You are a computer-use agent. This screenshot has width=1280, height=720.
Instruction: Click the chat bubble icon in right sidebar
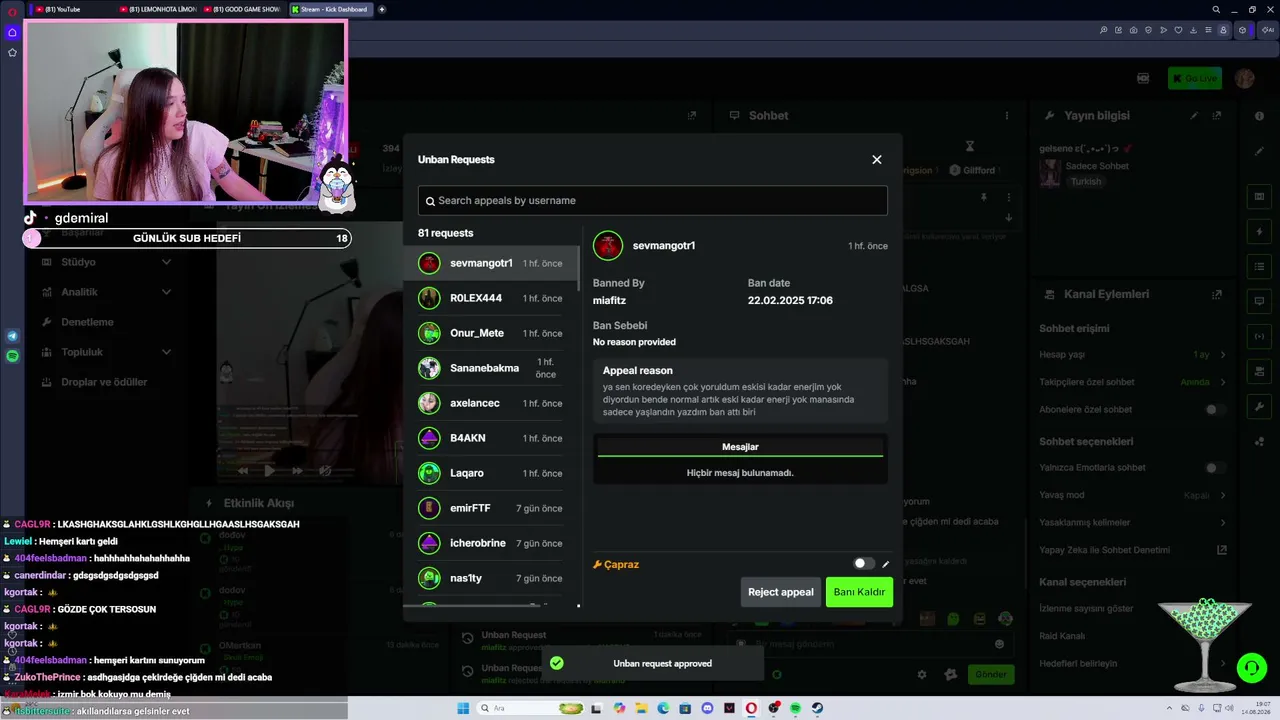1259,301
